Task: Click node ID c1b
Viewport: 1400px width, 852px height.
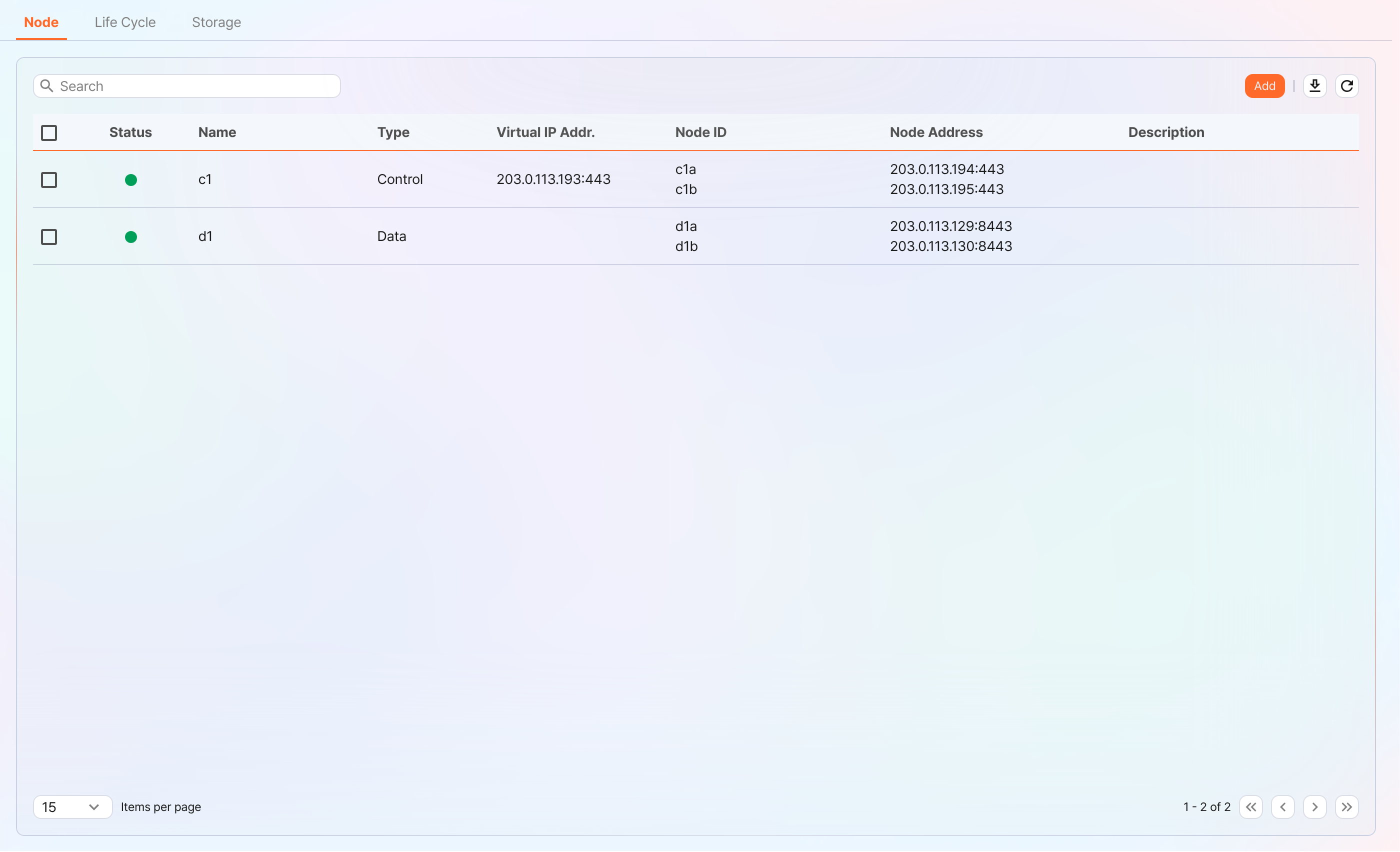Action: coord(686,189)
